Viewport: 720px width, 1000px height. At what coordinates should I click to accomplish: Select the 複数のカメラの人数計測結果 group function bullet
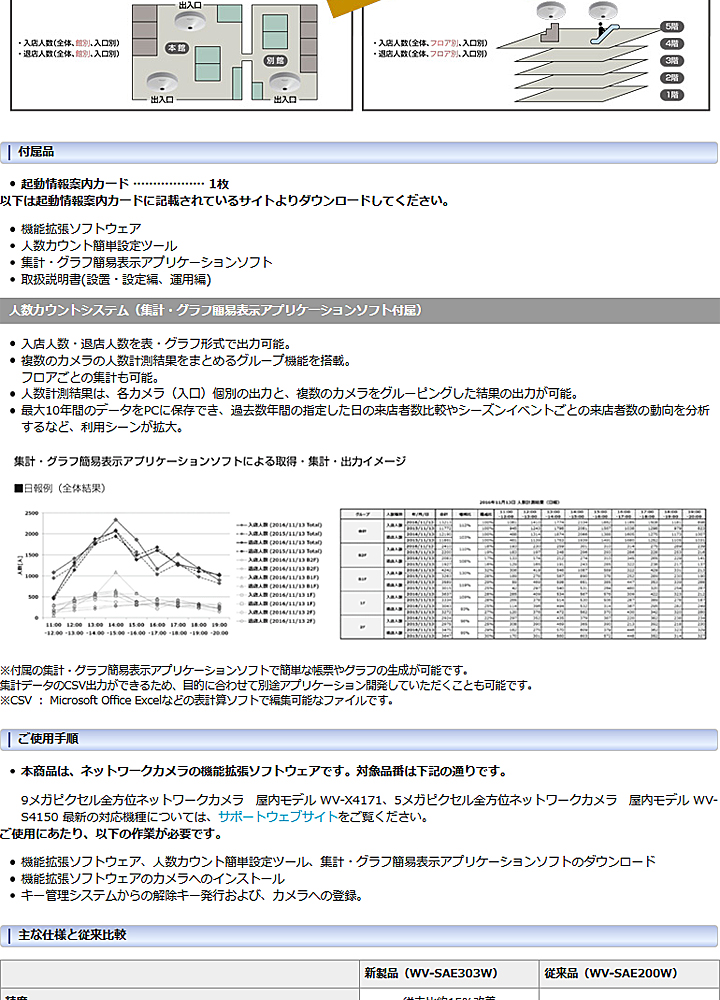tap(186, 369)
